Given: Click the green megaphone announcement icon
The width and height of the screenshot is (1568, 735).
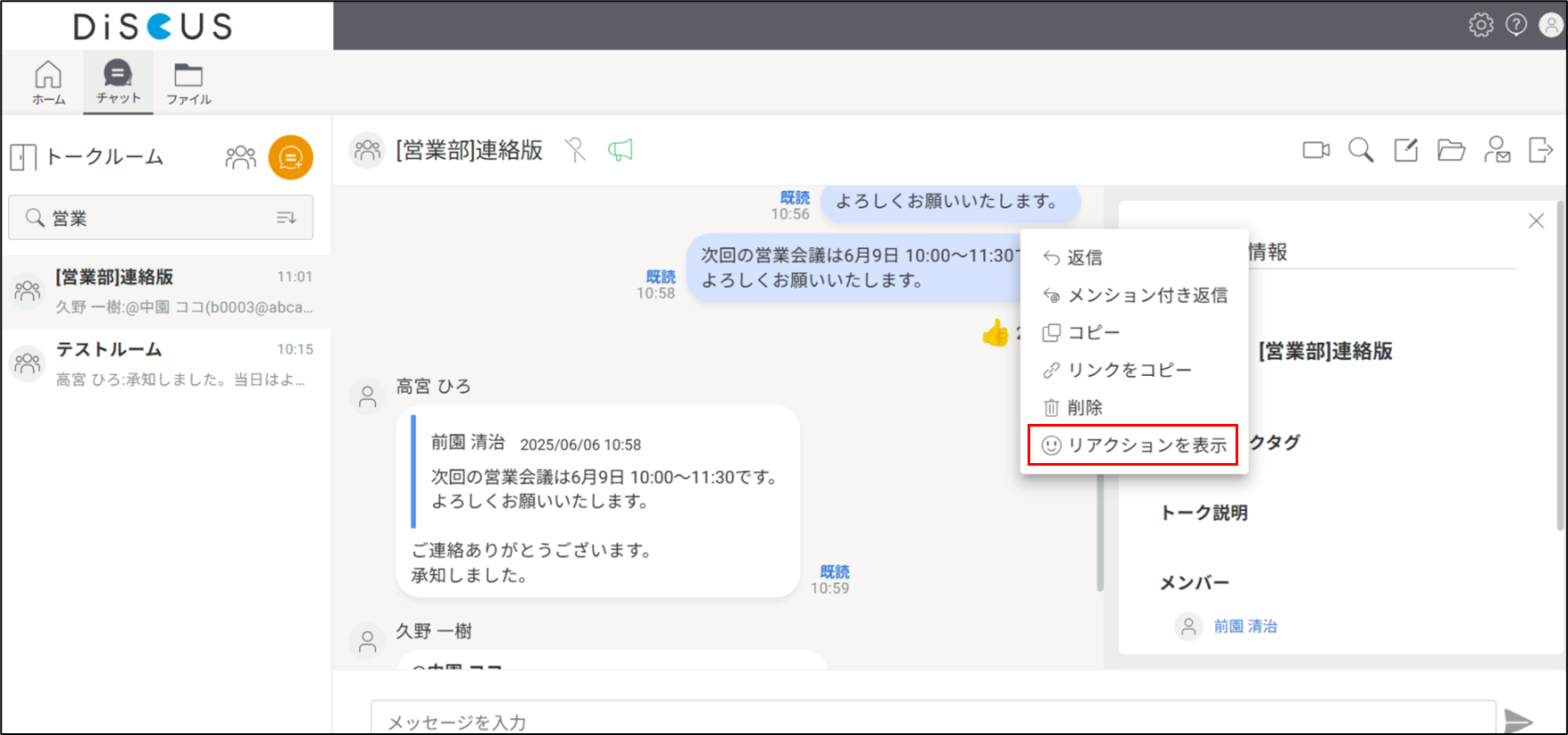Looking at the screenshot, I should pyautogui.click(x=620, y=150).
